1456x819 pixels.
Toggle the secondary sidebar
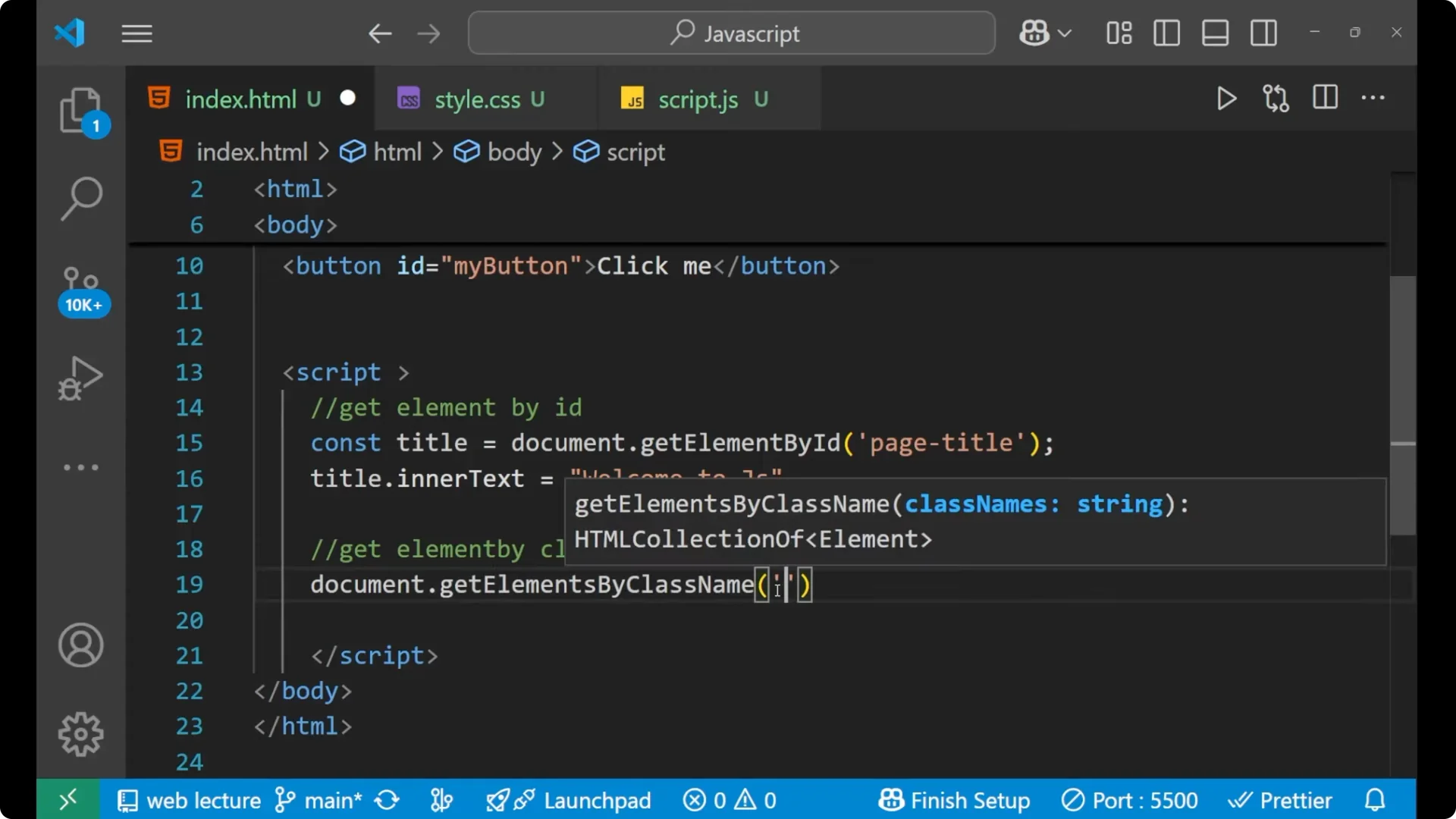1263,33
